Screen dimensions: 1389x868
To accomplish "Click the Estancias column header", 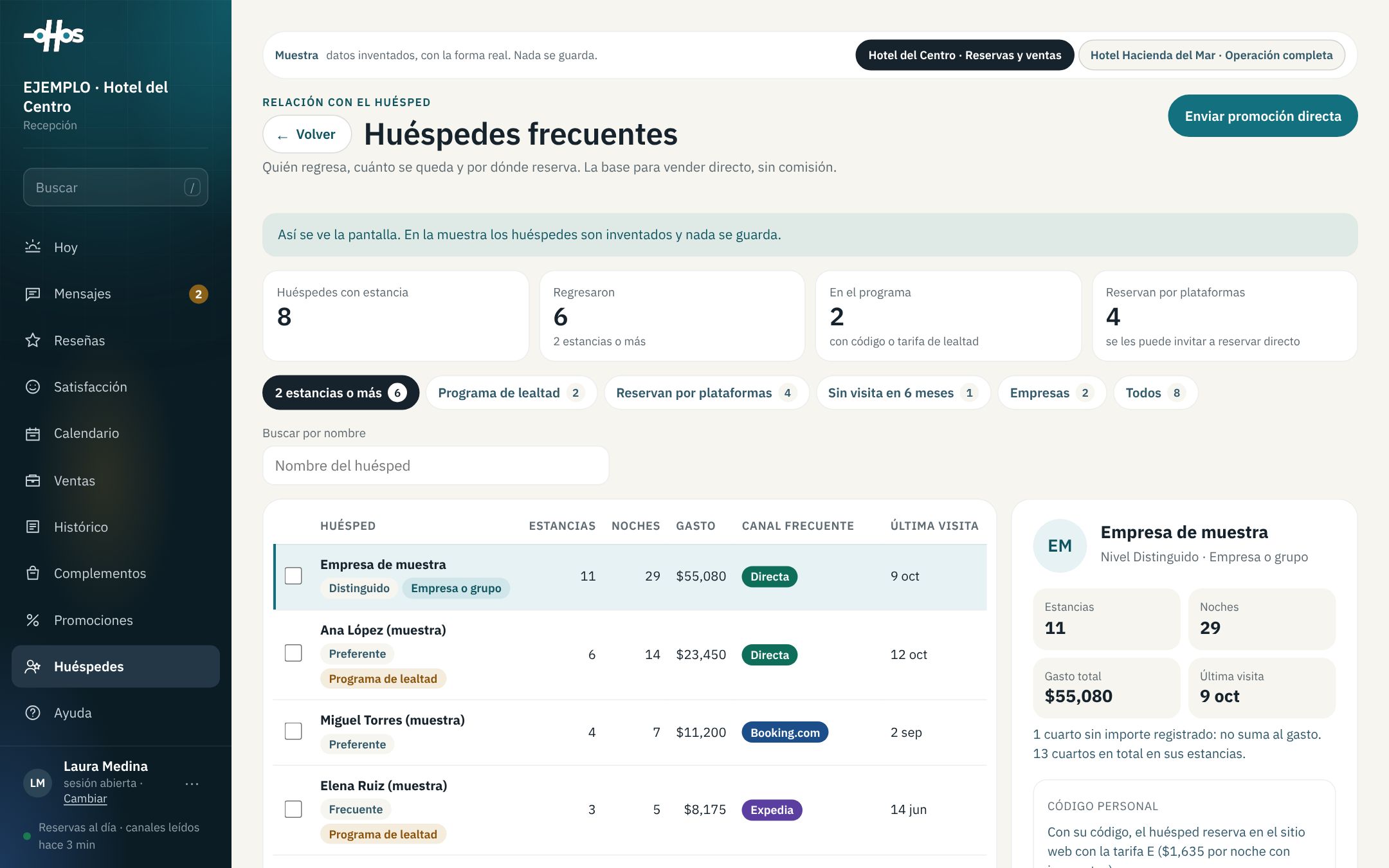I will click(562, 526).
